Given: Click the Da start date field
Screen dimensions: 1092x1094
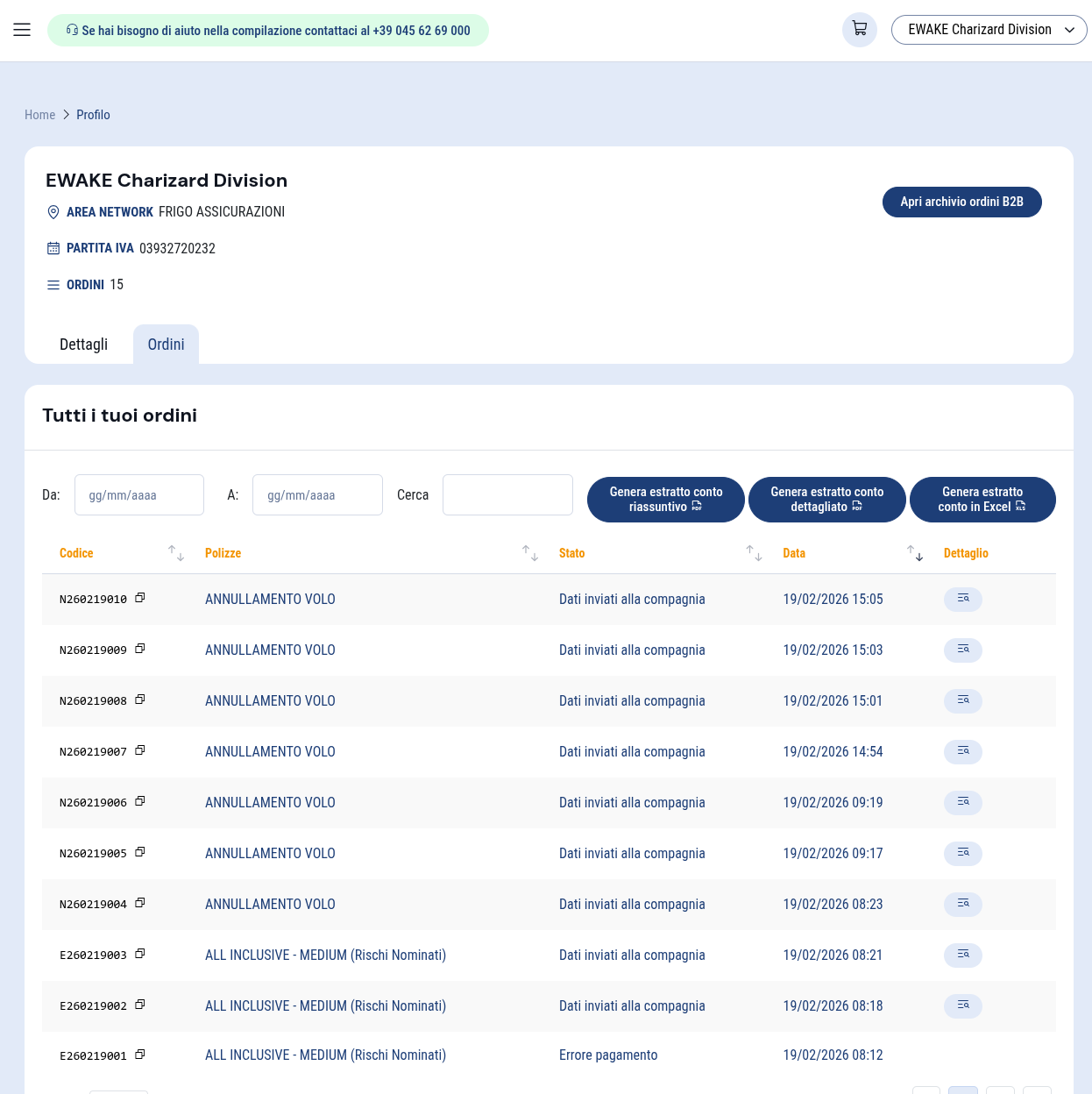Looking at the screenshot, I should 139,495.
